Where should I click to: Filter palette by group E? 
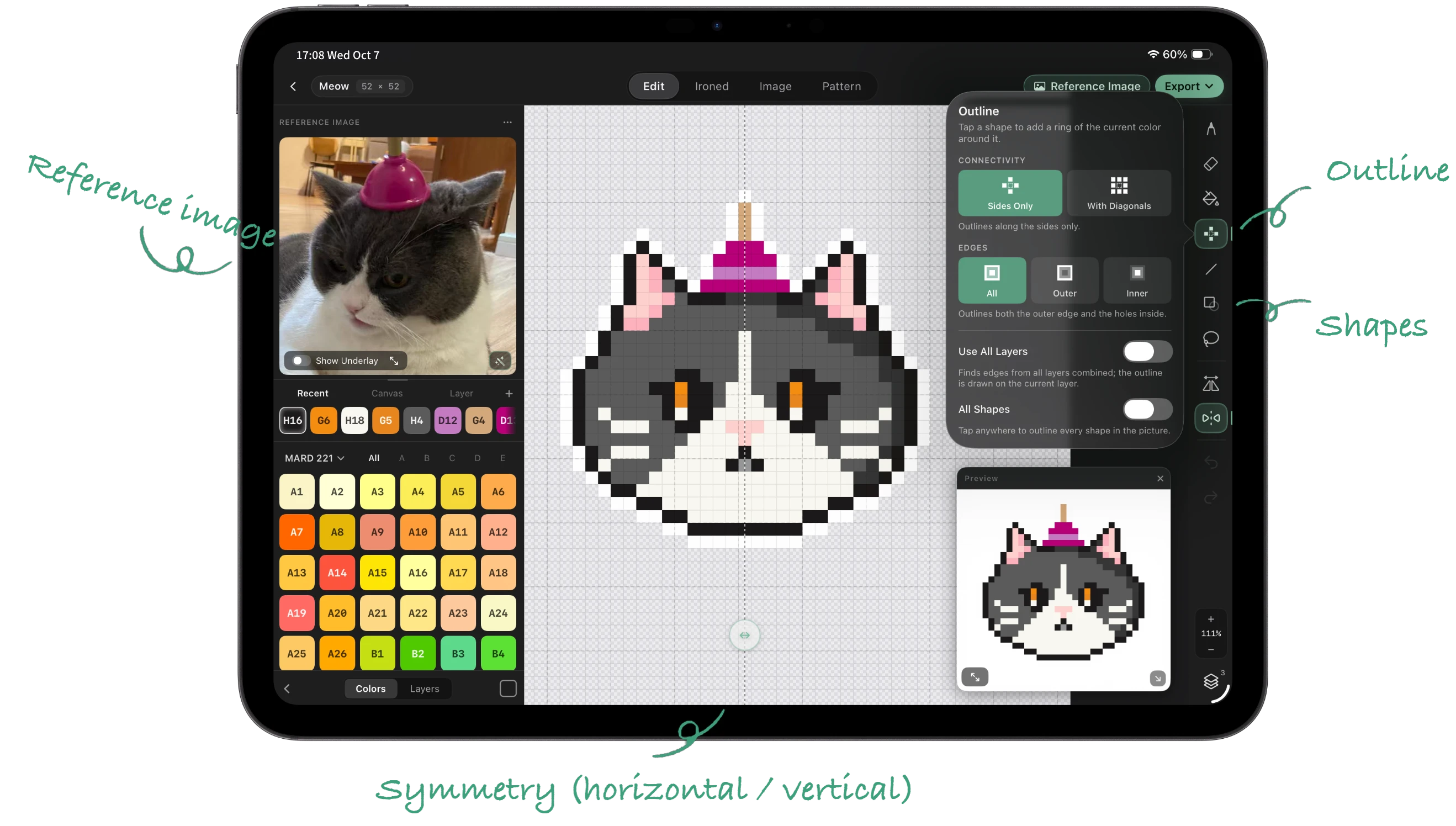click(502, 458)
